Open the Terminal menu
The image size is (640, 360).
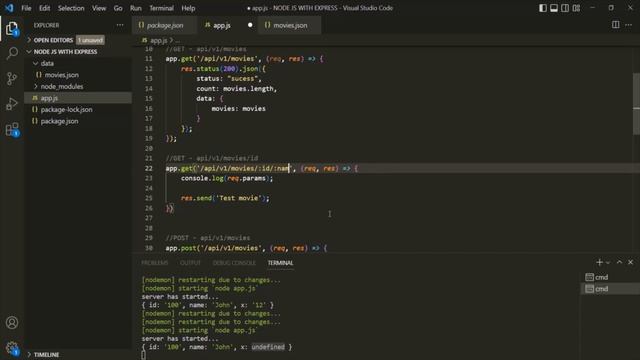(161, 8)
